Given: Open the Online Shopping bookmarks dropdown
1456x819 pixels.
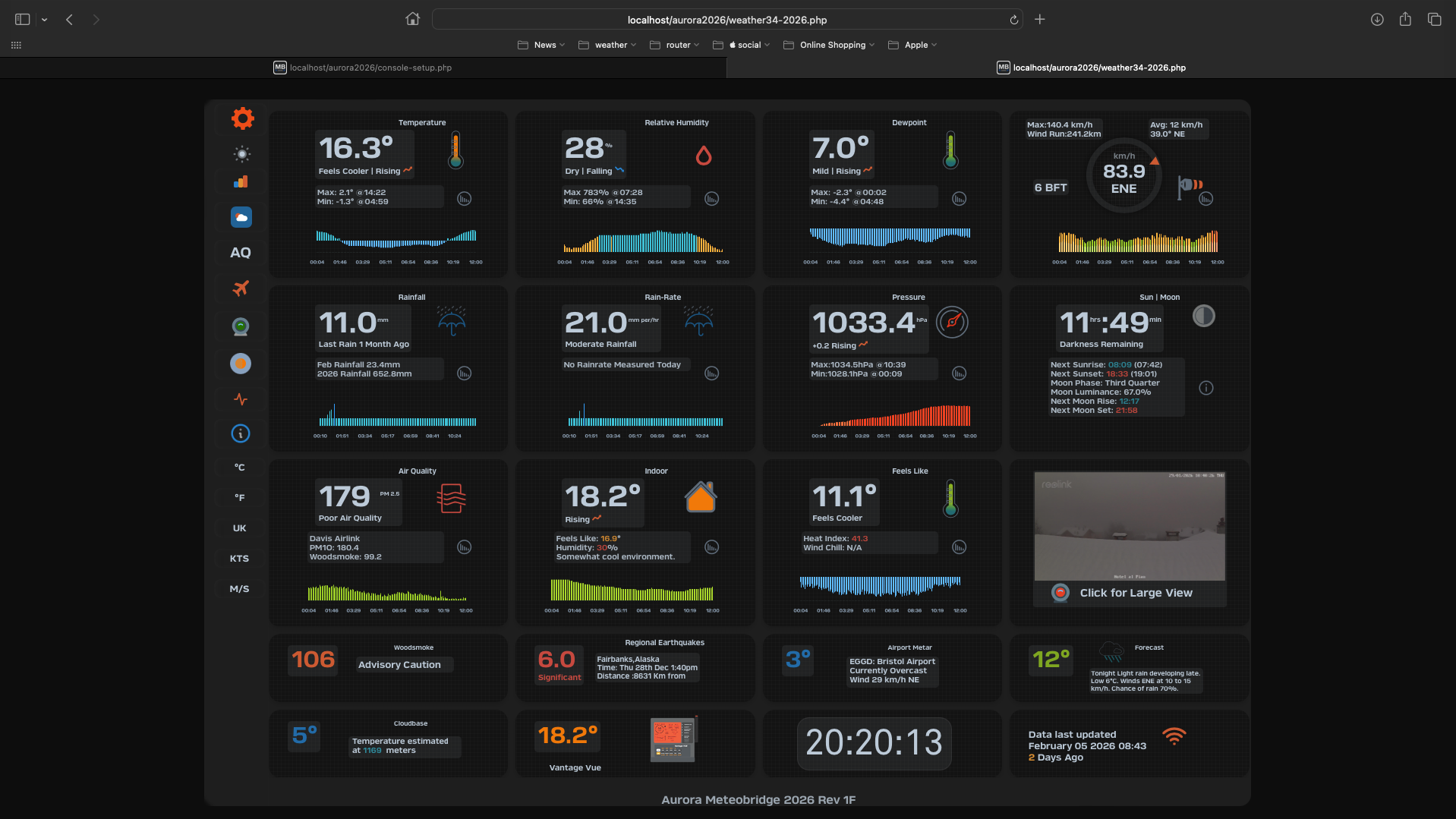Looking at the screenshot, I should [829, 45].
